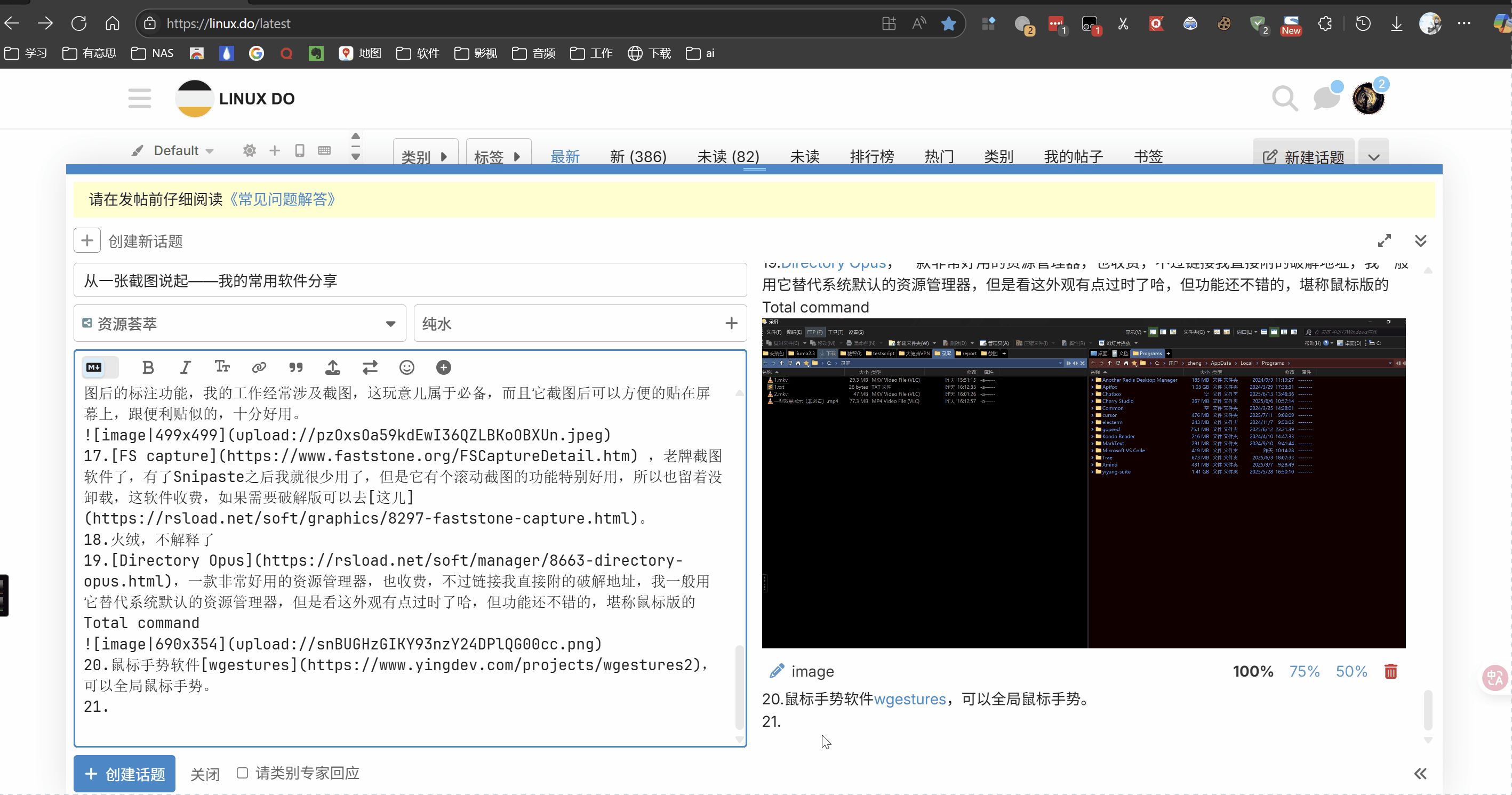The width and height of the screenshot is (1512, 795).
Task: Expand composer to fullscreen
Action: tap(1385, 240)
